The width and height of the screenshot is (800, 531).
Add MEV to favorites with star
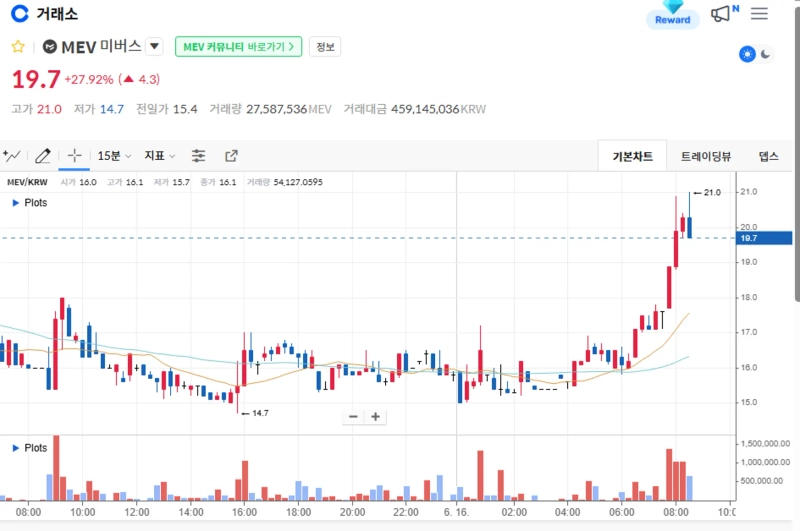point(18,46)
